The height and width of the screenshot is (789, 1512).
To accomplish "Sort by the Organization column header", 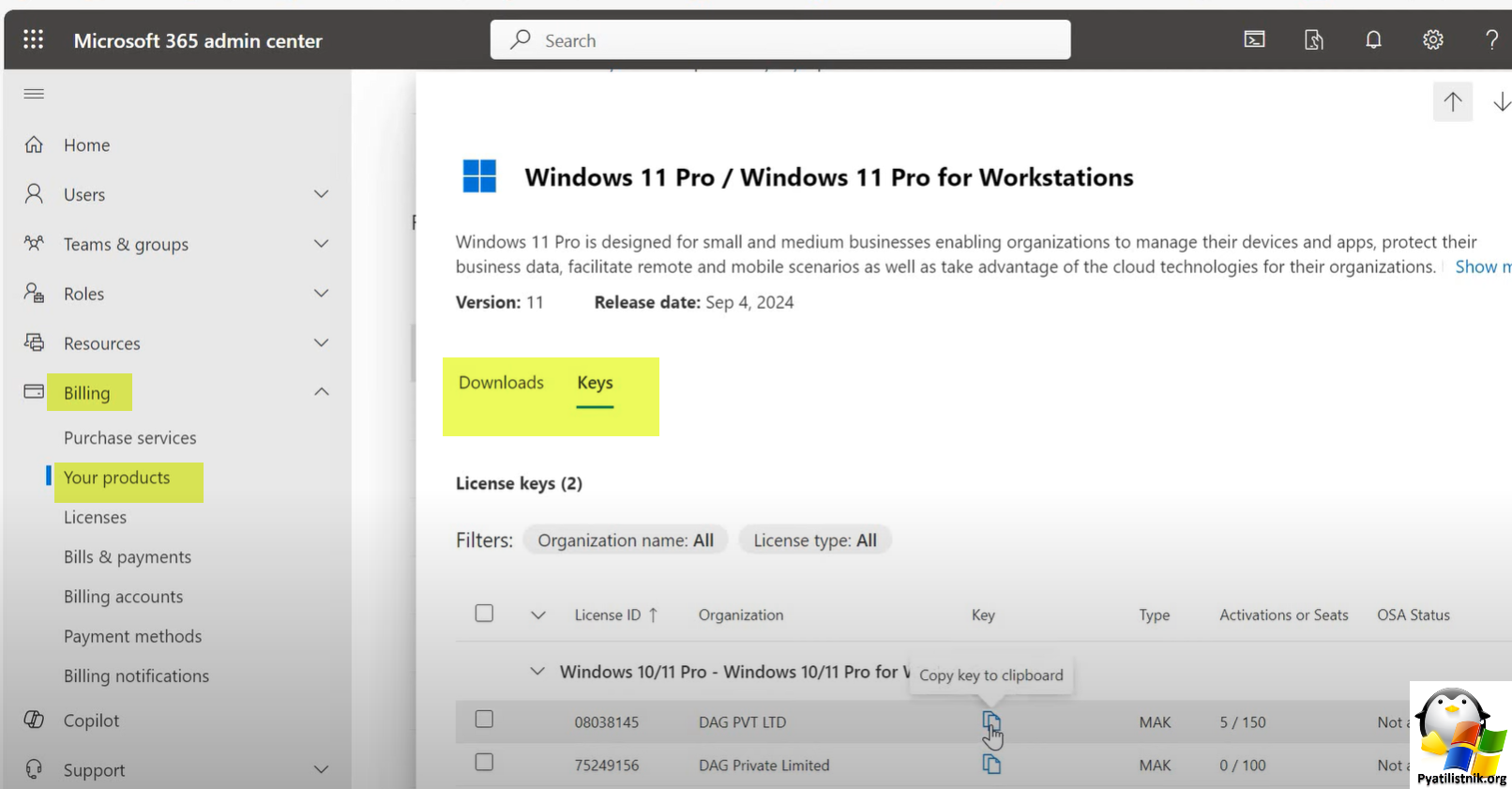I will point(741,615).
